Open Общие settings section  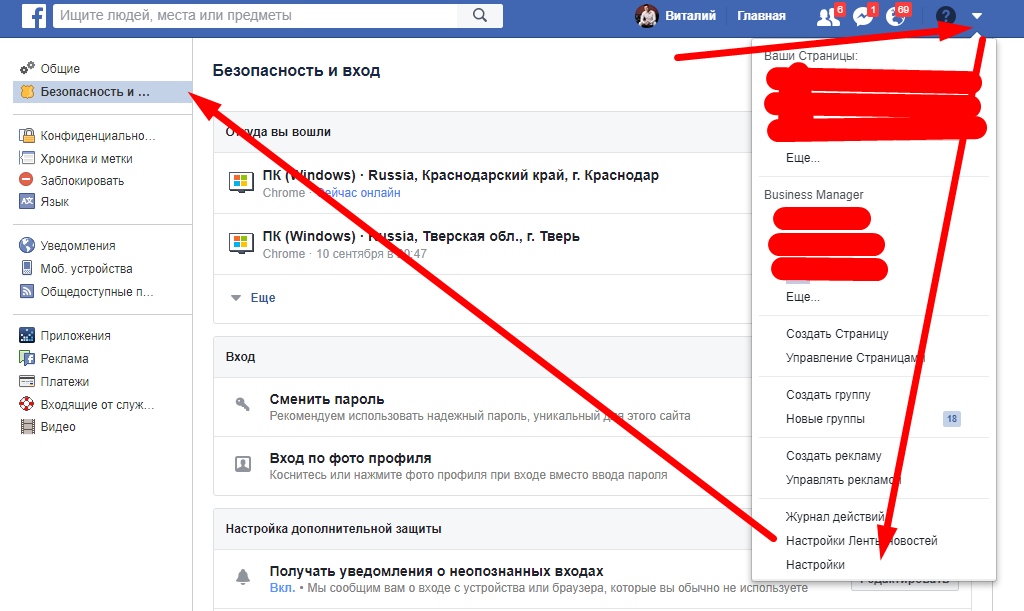coord(60,69)
